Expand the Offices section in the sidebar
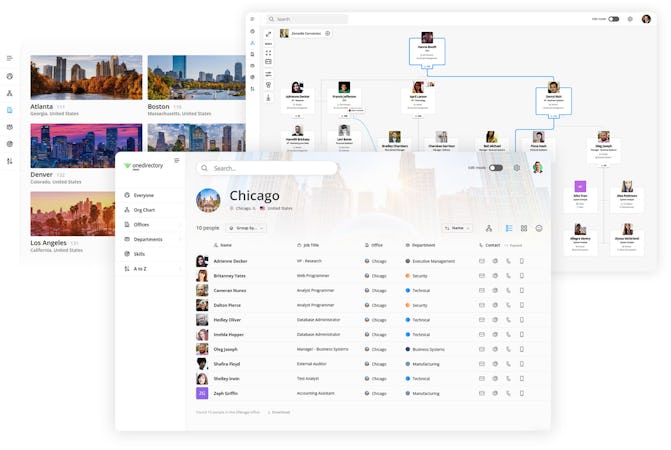 coord(152,225)
